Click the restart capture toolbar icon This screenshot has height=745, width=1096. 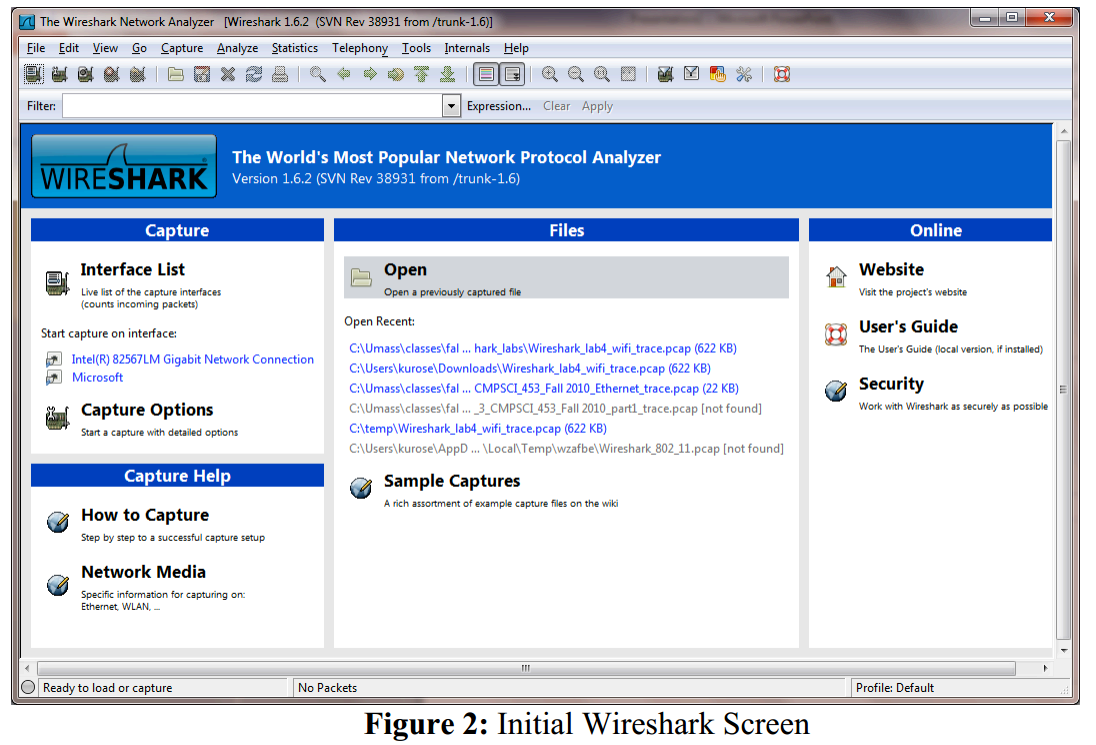pyautogui.click(x=138, y=74)
